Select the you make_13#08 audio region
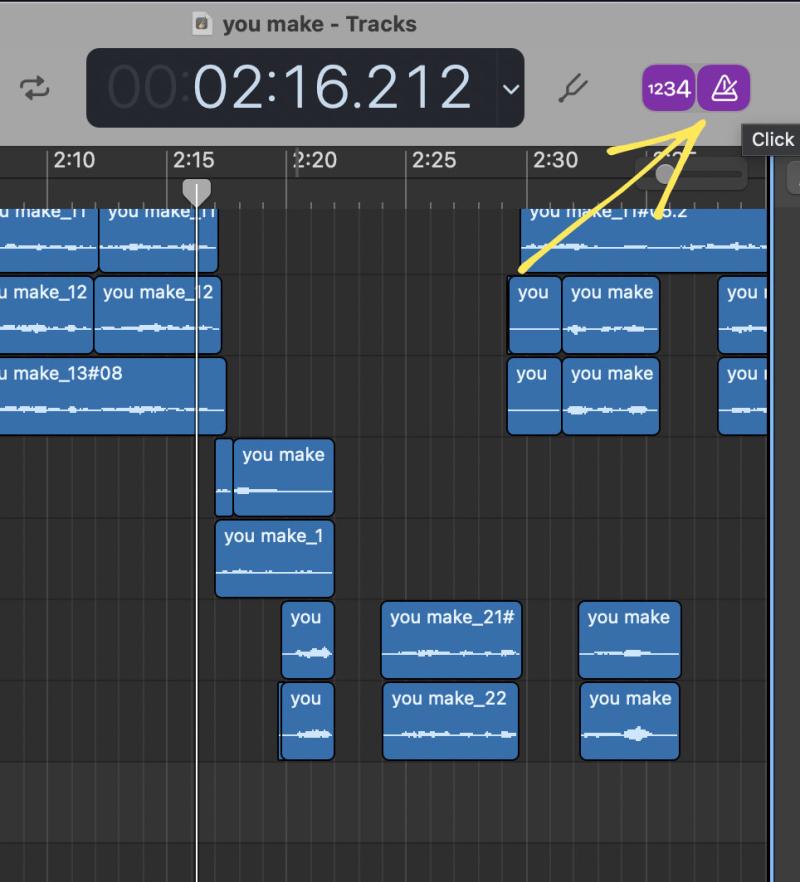Image resolution: width=800 pixels, height=882 pixels. (x=110, y=396)
